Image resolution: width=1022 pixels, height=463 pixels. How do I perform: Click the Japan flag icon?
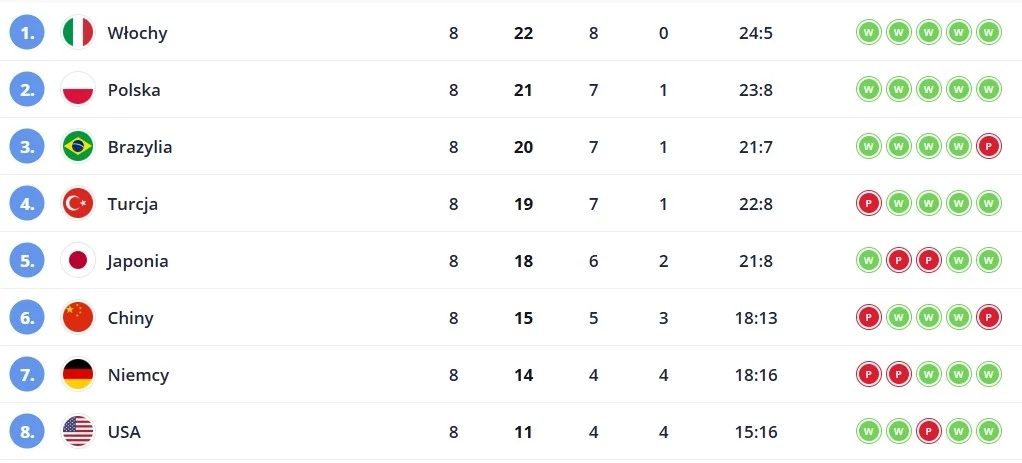pos(78,261)
